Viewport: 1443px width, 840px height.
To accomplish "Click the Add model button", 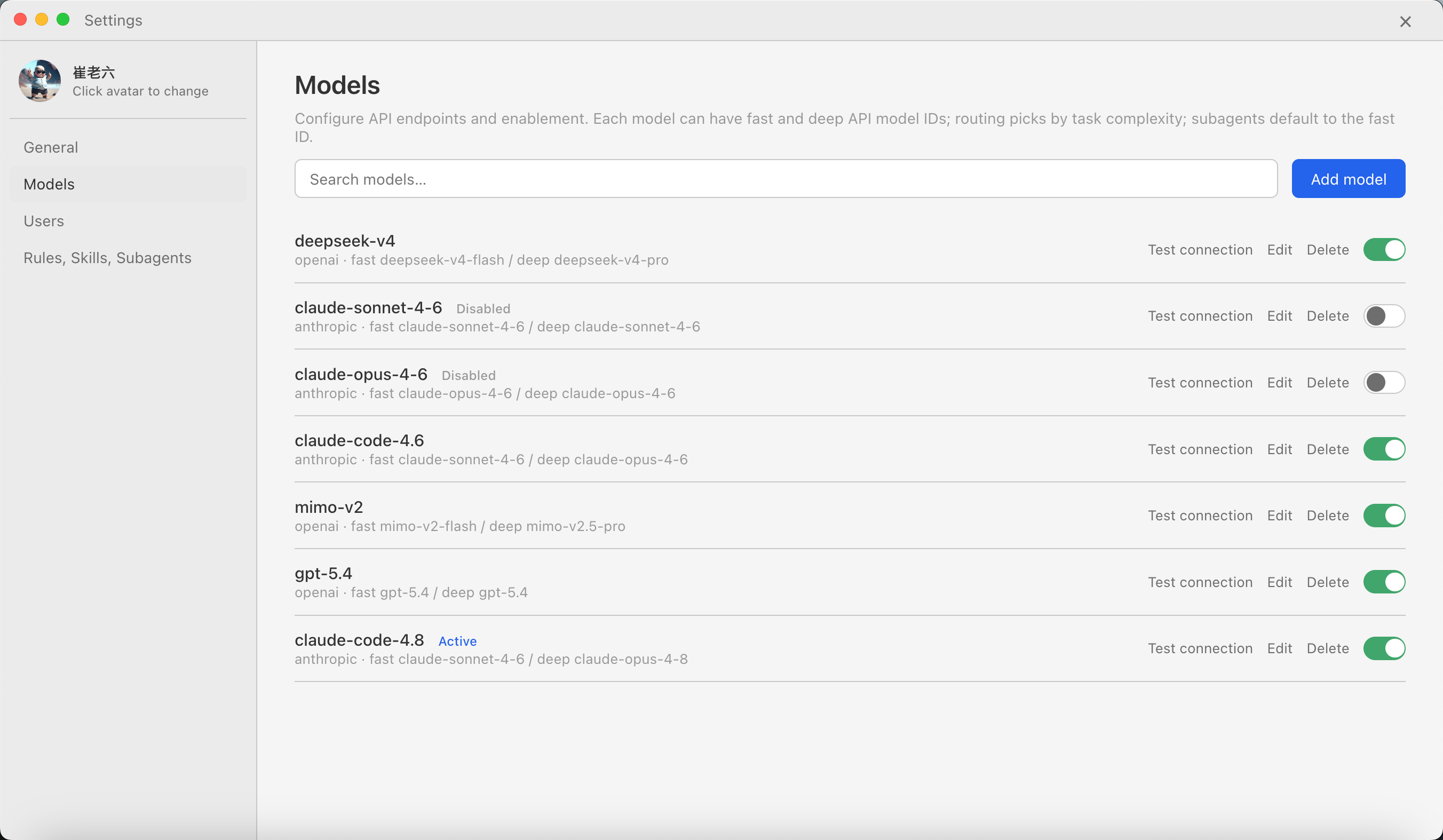I will (x=1349, y=179).
